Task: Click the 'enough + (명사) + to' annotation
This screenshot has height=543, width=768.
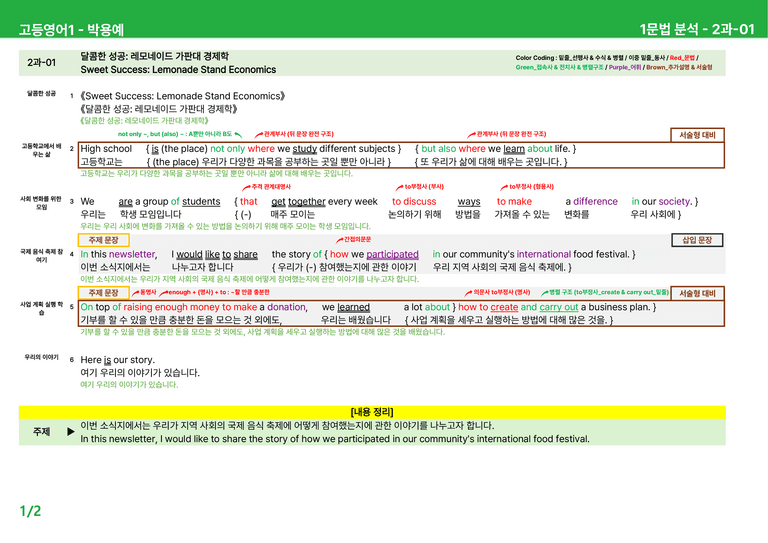Action: click(x=219, y=292)
